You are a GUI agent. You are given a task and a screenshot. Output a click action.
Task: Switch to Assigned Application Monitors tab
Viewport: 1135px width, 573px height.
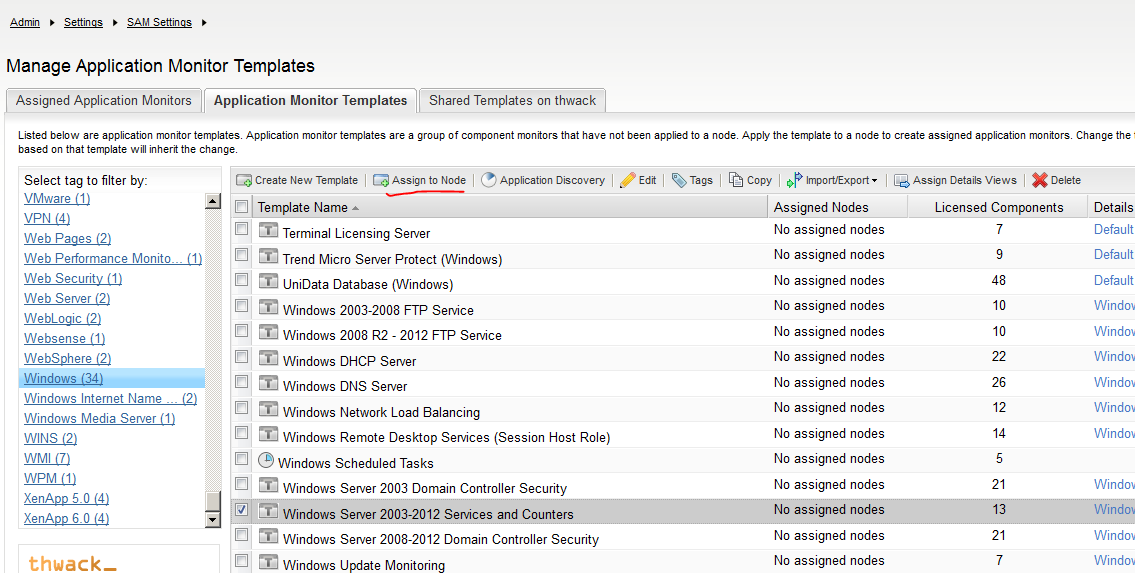104,101
